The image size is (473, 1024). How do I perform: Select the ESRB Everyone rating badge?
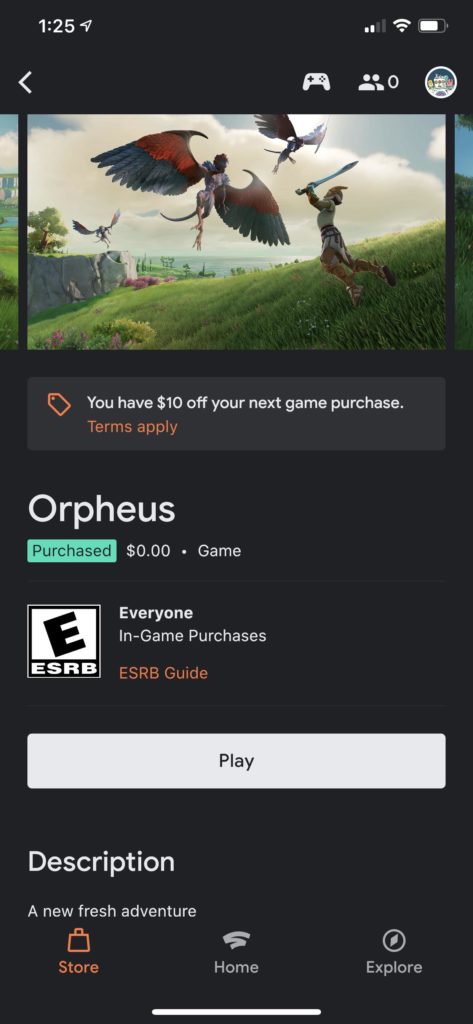[64, 641]
